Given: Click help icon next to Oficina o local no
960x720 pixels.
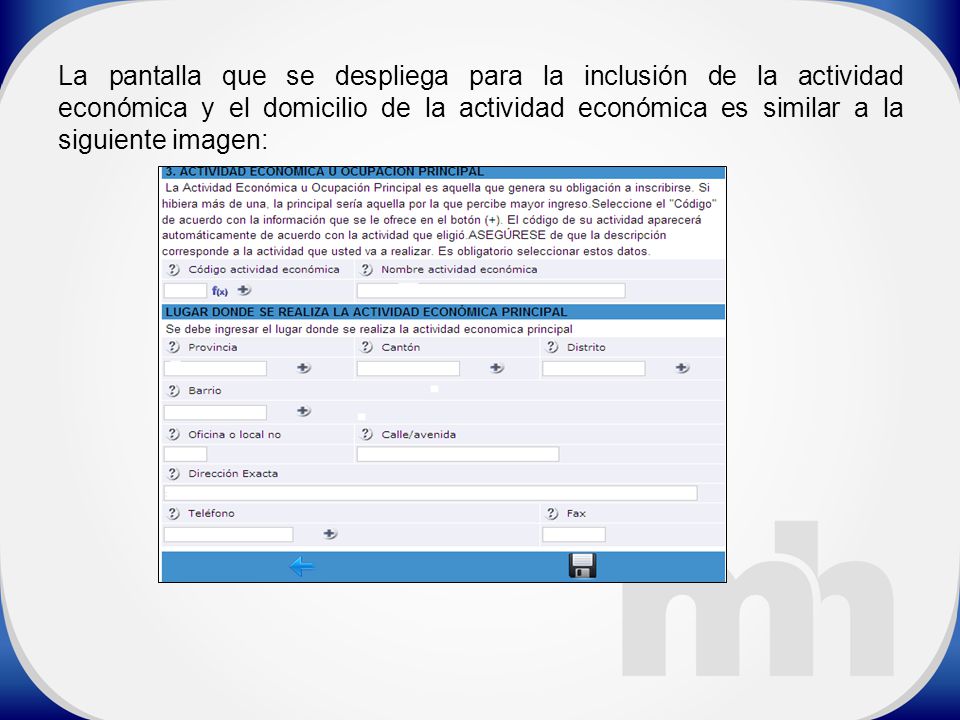Looking at the screenshot, I should pos(173,434).
